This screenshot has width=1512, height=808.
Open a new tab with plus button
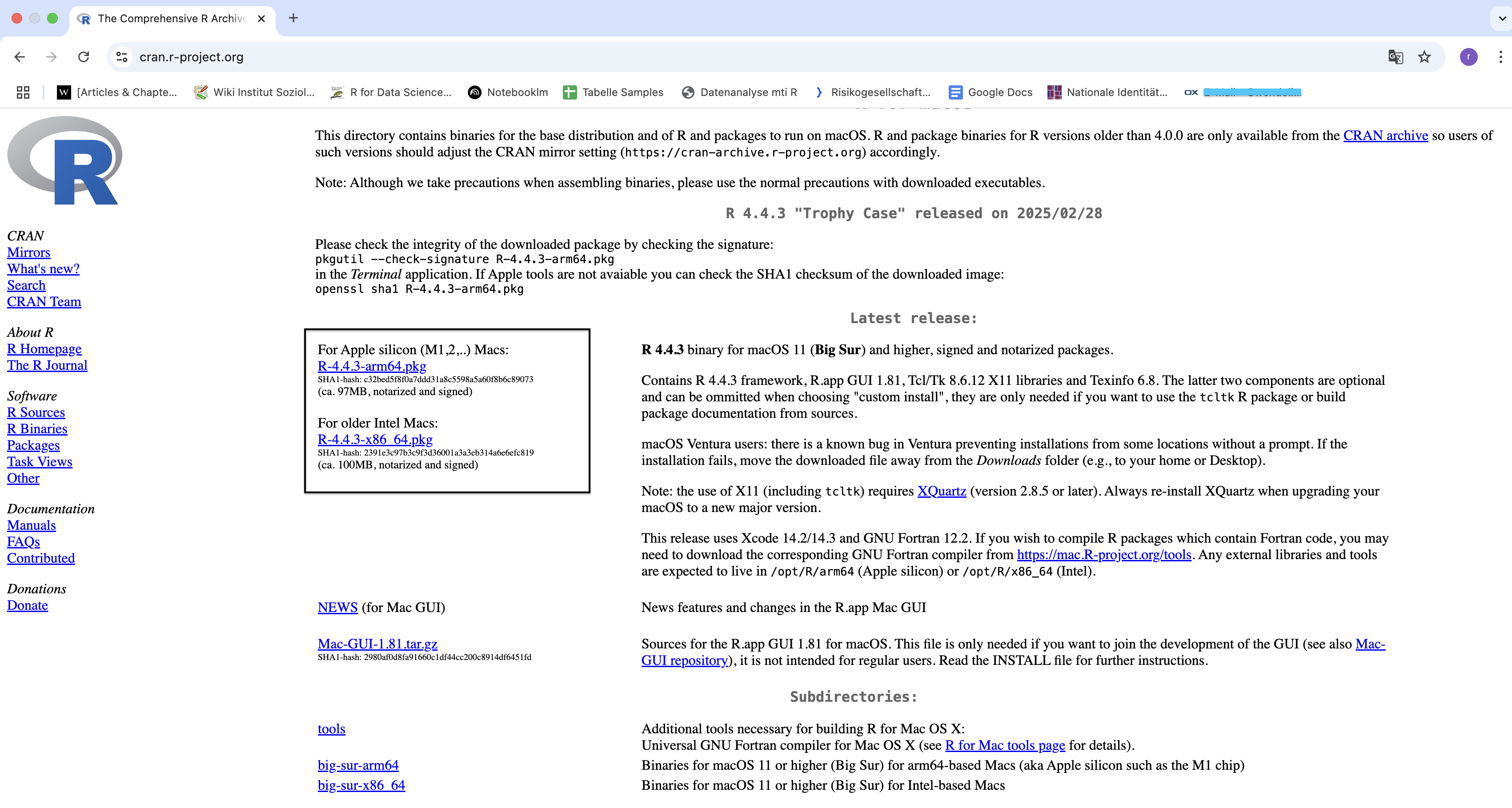(293, 18)
